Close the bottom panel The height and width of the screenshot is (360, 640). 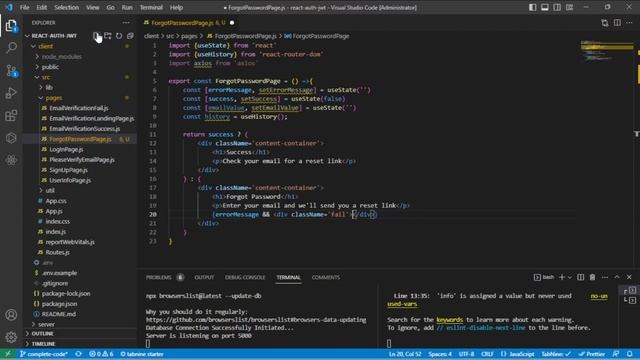[629, 277]
